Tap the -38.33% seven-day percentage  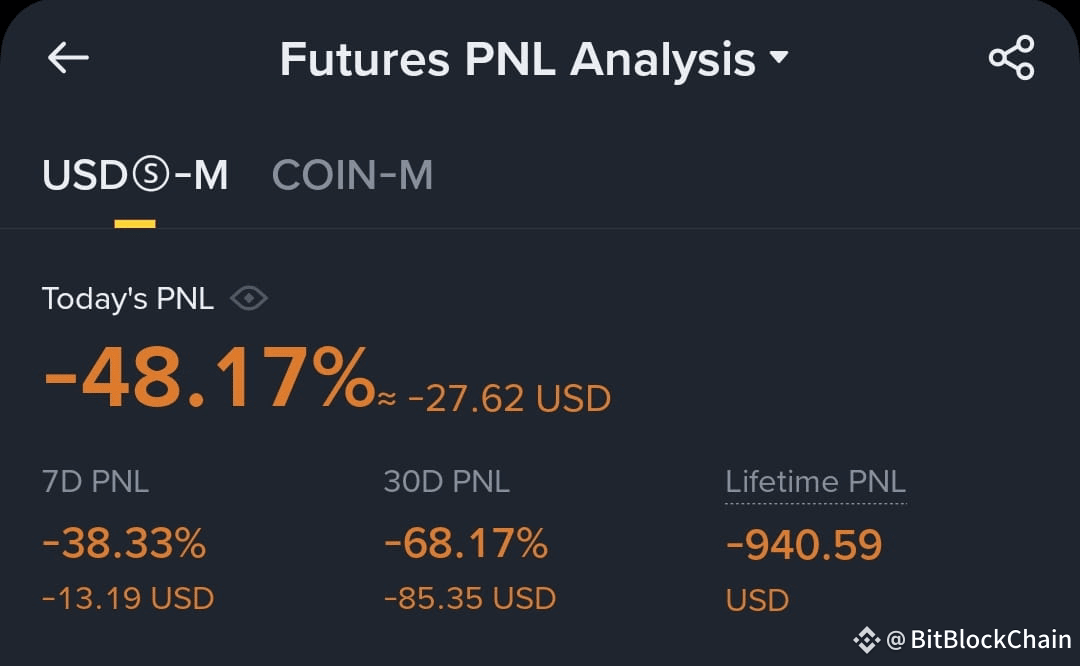124,543
